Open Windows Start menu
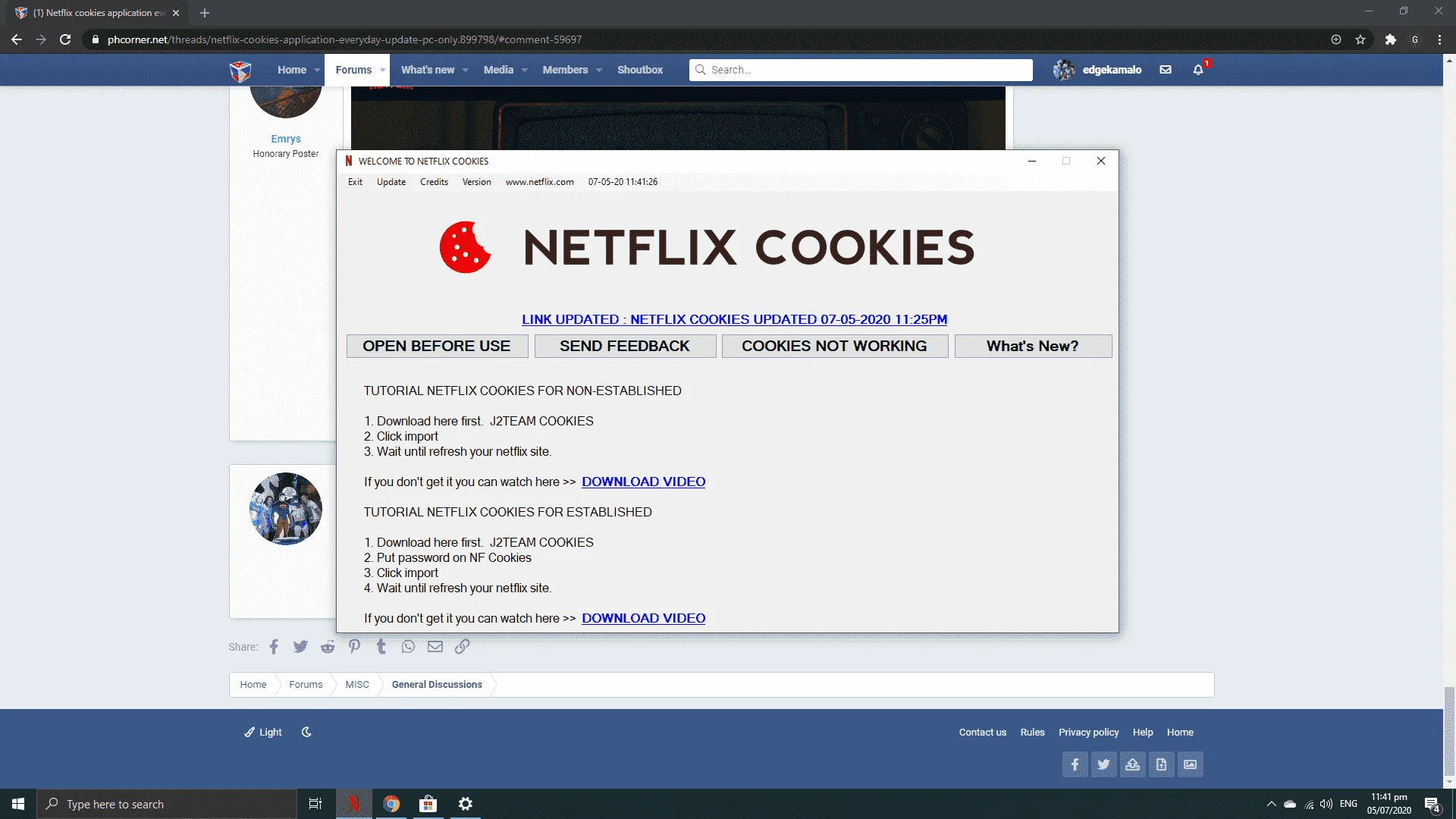The height and width of the screenshot is (819, 1456). 18,804
